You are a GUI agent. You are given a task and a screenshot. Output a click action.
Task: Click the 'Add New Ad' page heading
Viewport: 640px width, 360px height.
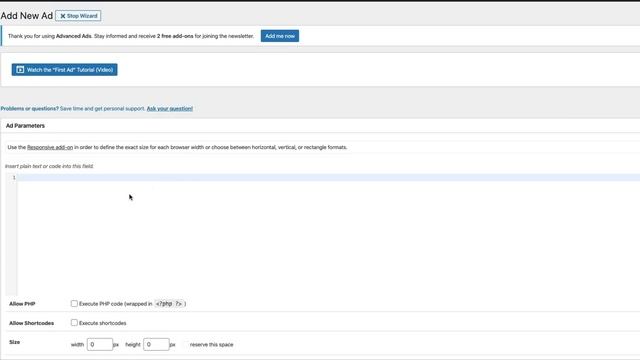[27, 16]
